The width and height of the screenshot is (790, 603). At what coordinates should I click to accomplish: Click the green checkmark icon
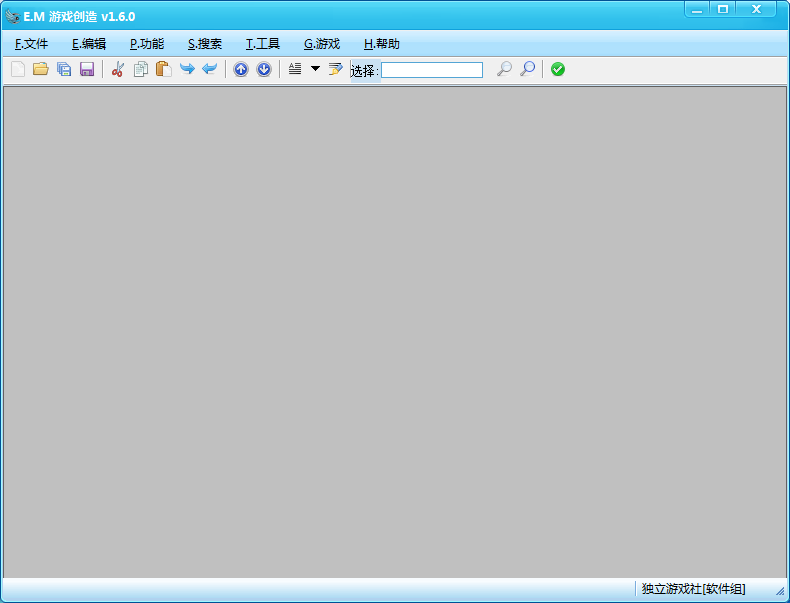click(558, 69)
